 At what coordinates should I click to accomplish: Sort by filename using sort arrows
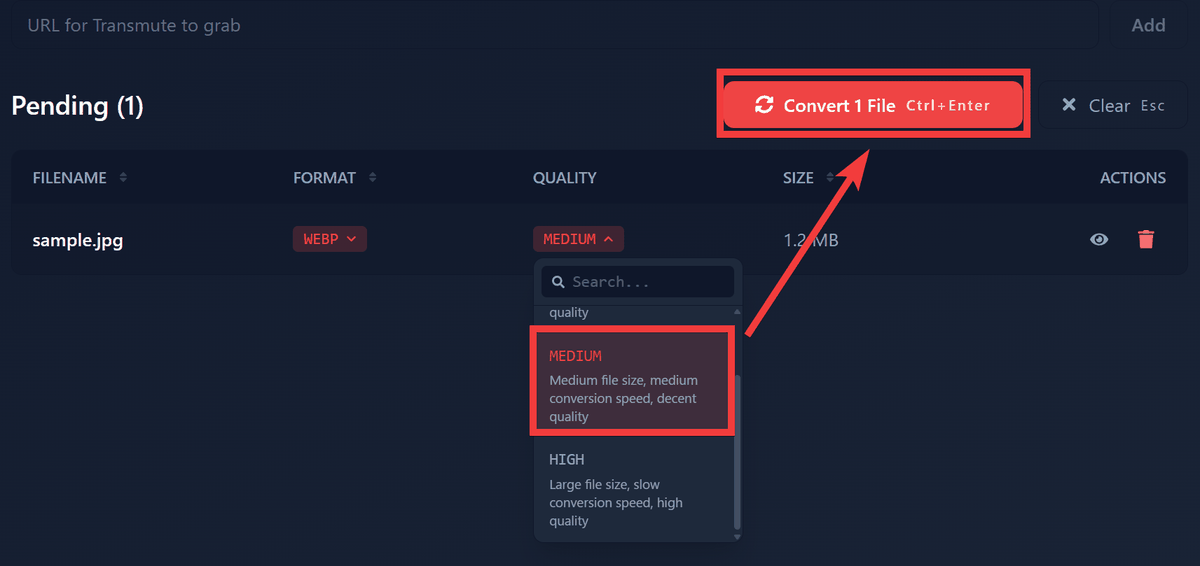(123, 178)
